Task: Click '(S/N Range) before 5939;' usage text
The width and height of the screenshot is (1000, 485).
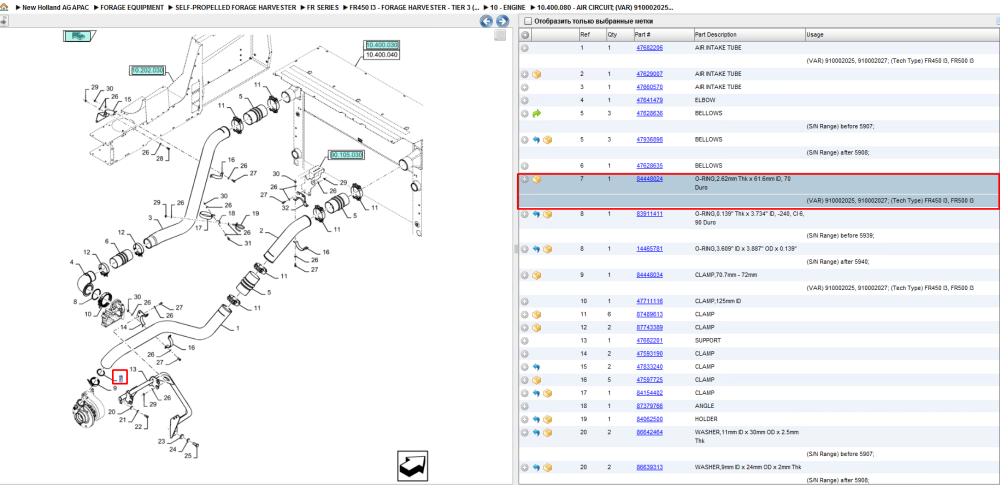Action: (x=841, y=235)
